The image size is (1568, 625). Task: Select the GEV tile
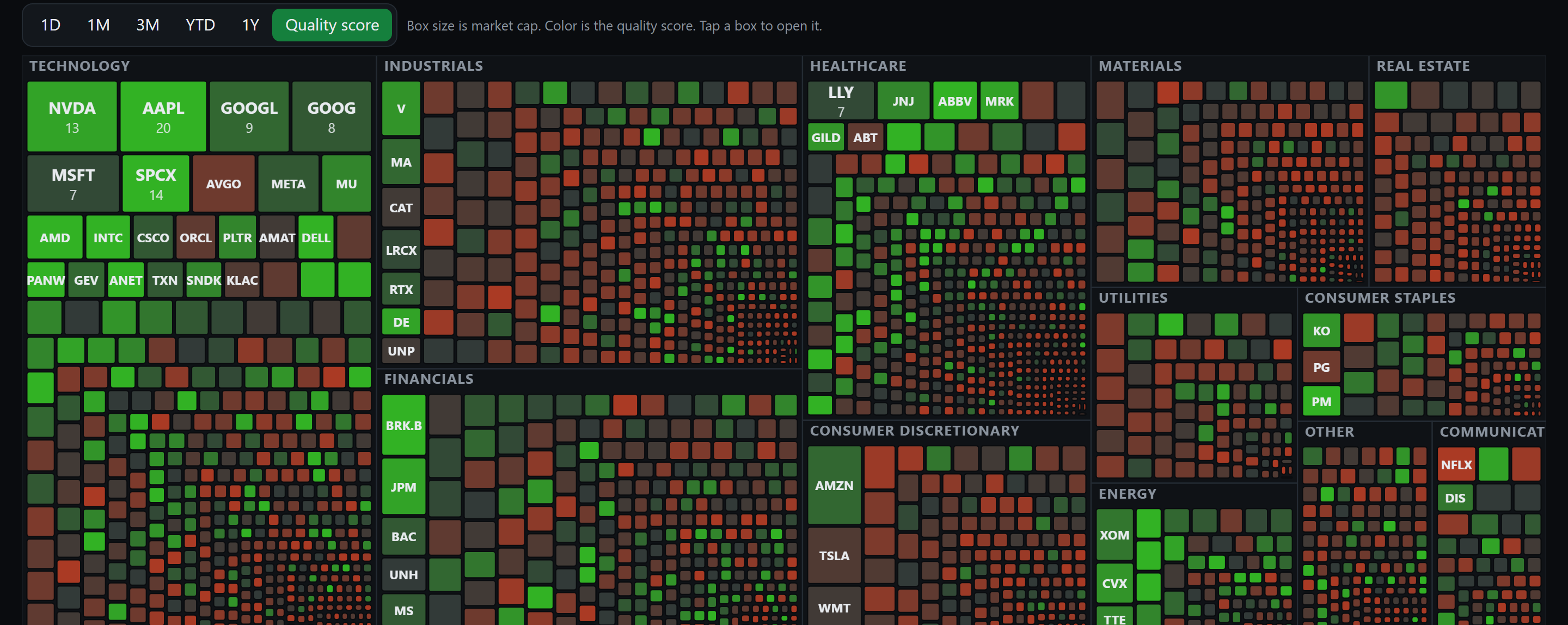86,280
